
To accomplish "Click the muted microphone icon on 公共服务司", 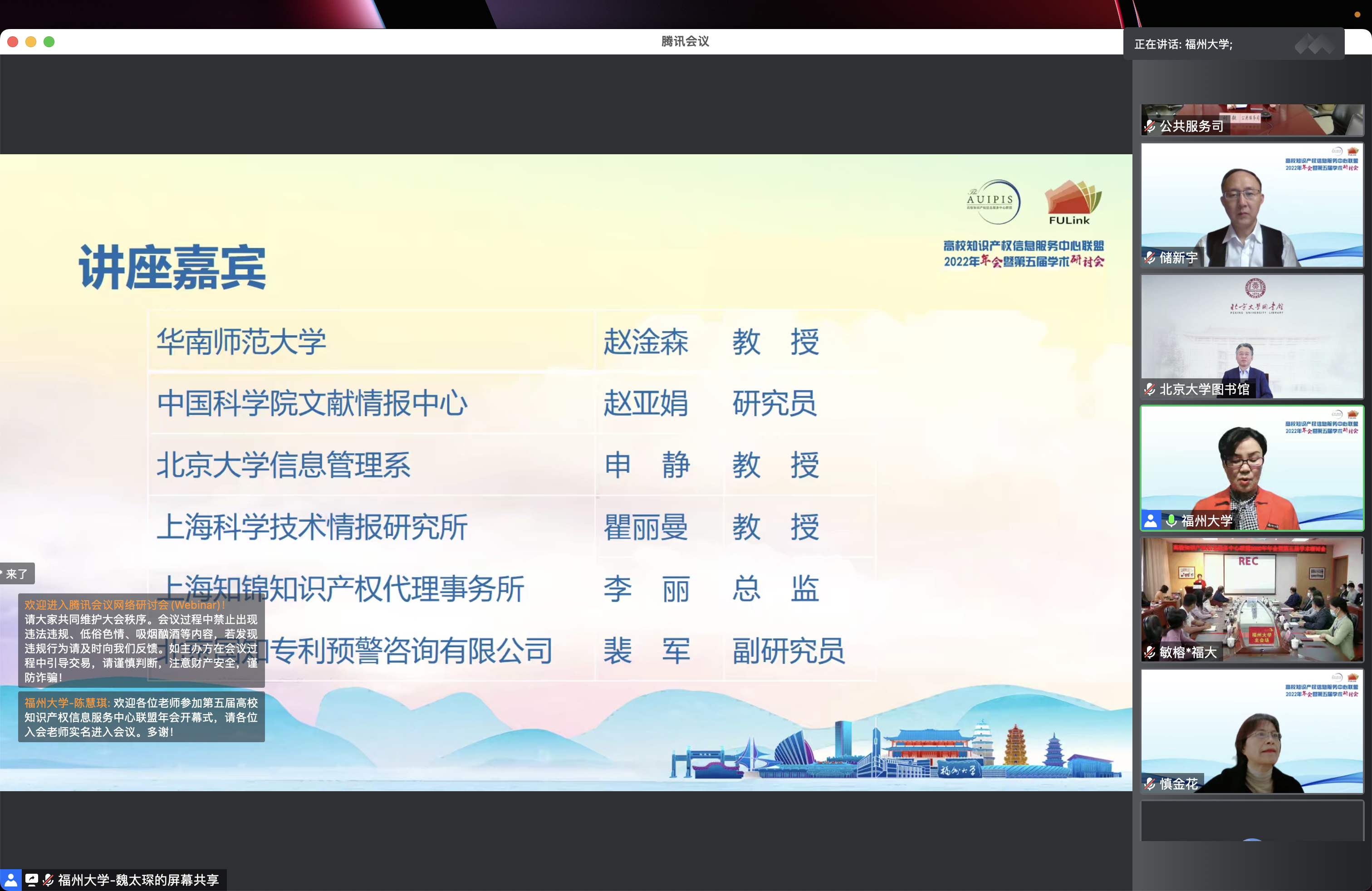I will click(1150, 126).
